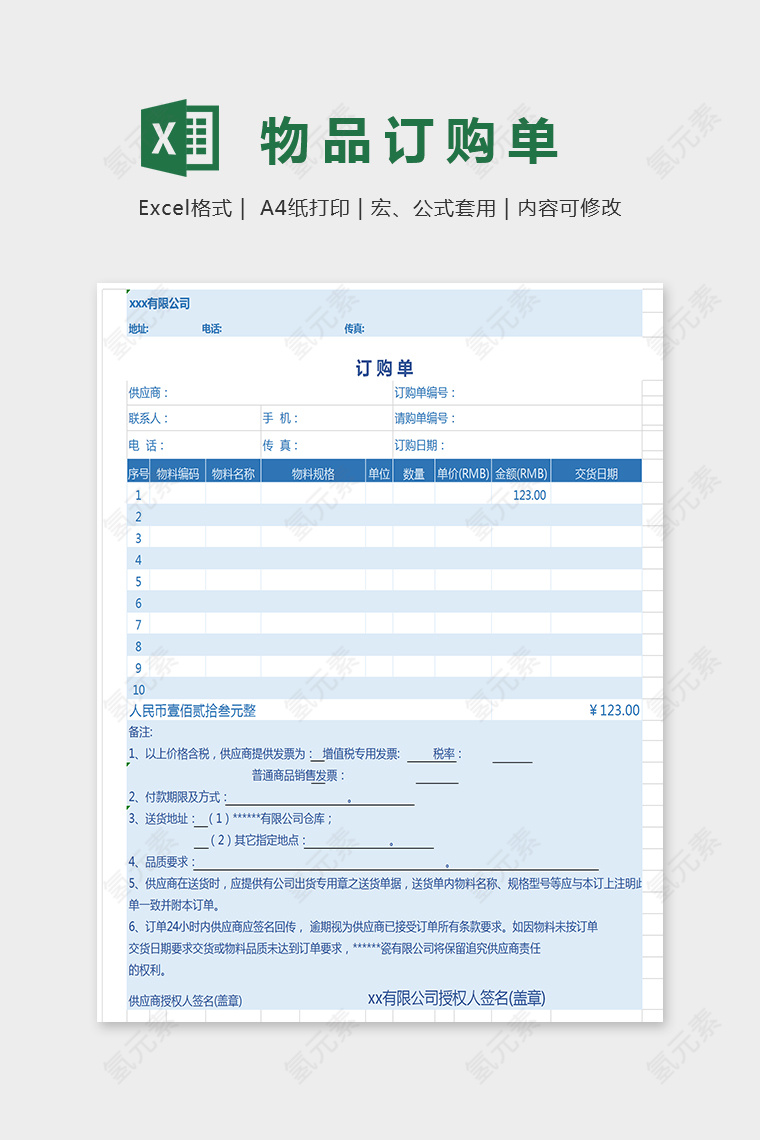Screen dimensions: 760x1140
Task: Select the 传真: cell in the company header
Action: [x=354, y=329]
